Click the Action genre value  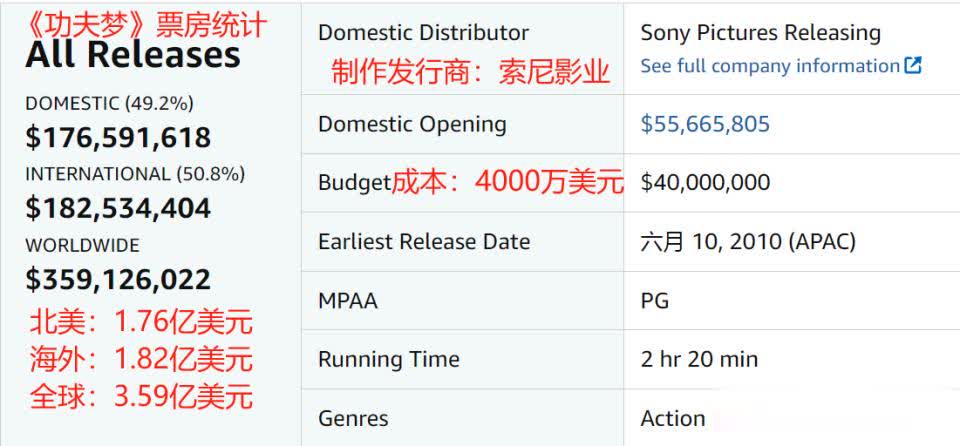coord(673,418)
